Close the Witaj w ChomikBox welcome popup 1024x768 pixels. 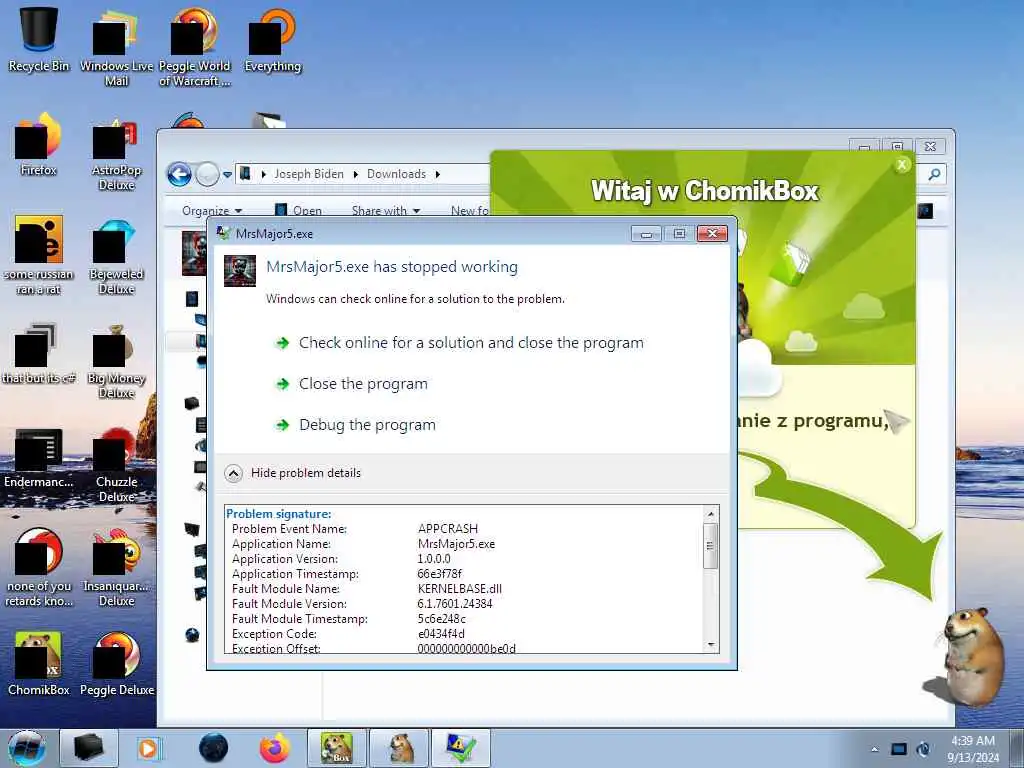[902, 165]
